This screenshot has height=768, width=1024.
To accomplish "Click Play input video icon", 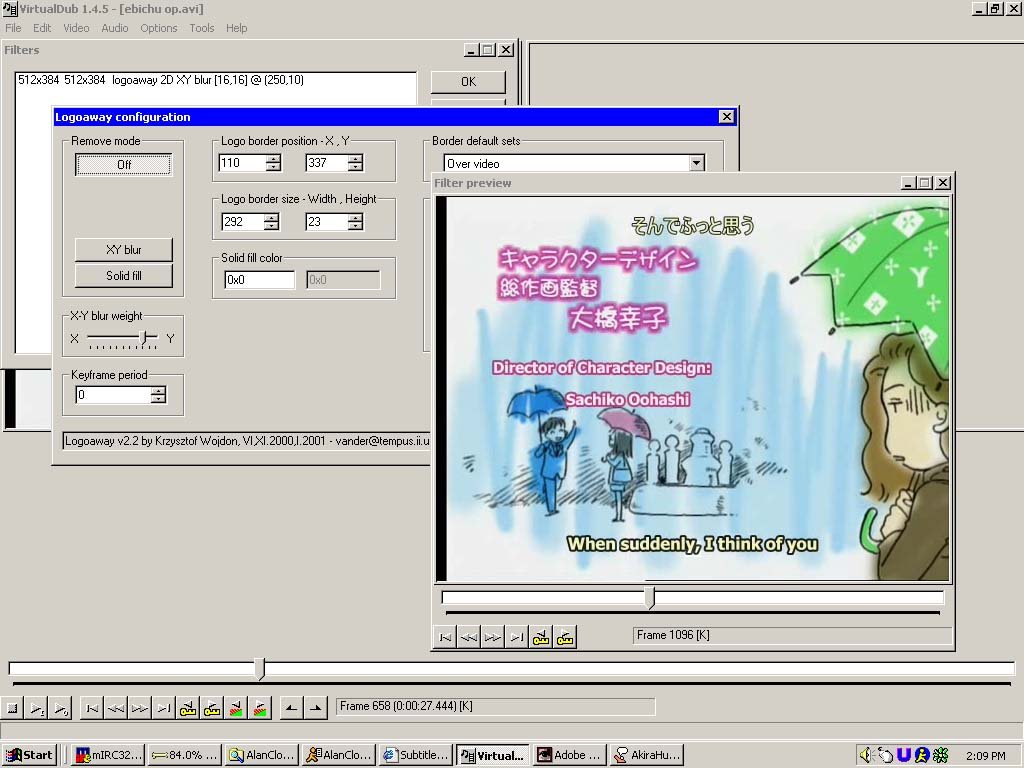I will point(35,707).
